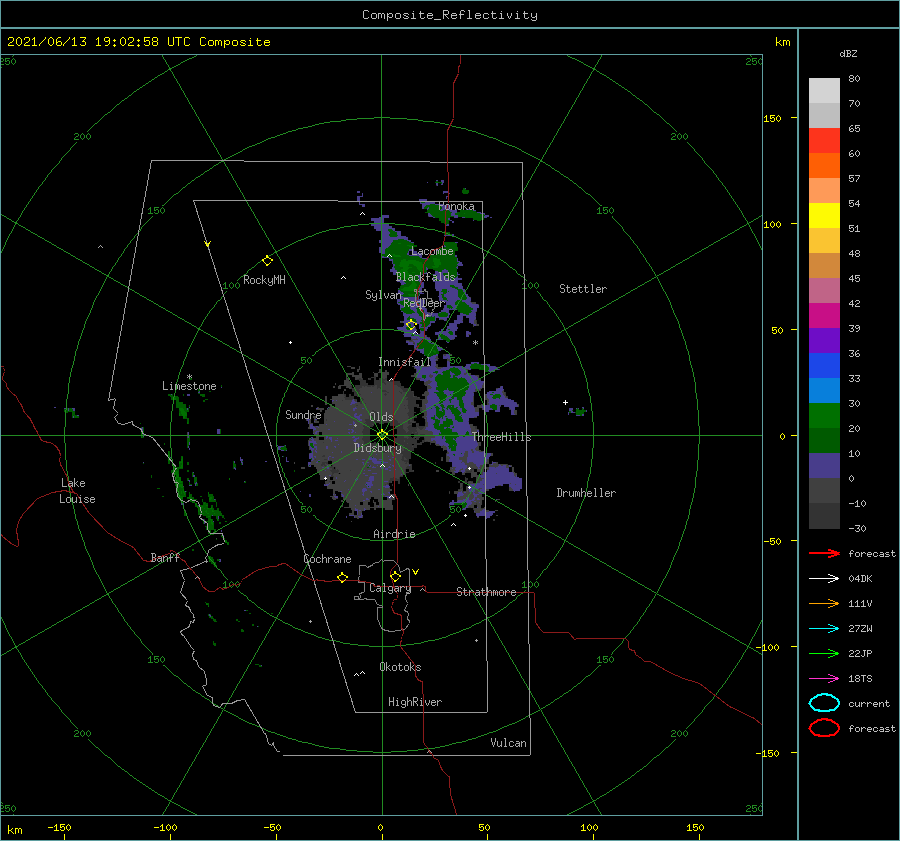900x841 pixels.
Task: Select the light gray 70–80 dBZ swatch
Action: tap(824, 91)
